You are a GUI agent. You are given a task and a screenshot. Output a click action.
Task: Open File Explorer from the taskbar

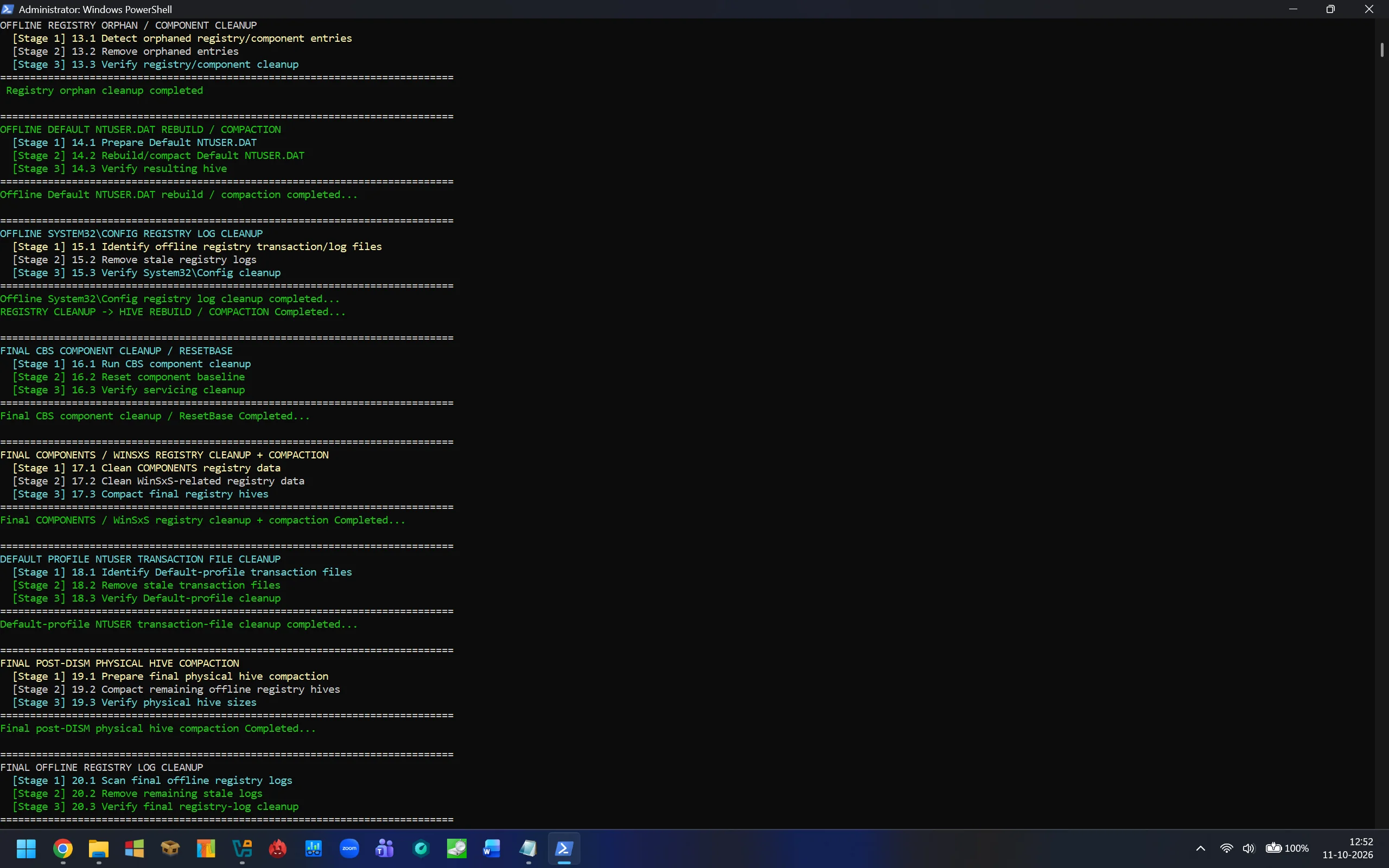pos(99,848)
